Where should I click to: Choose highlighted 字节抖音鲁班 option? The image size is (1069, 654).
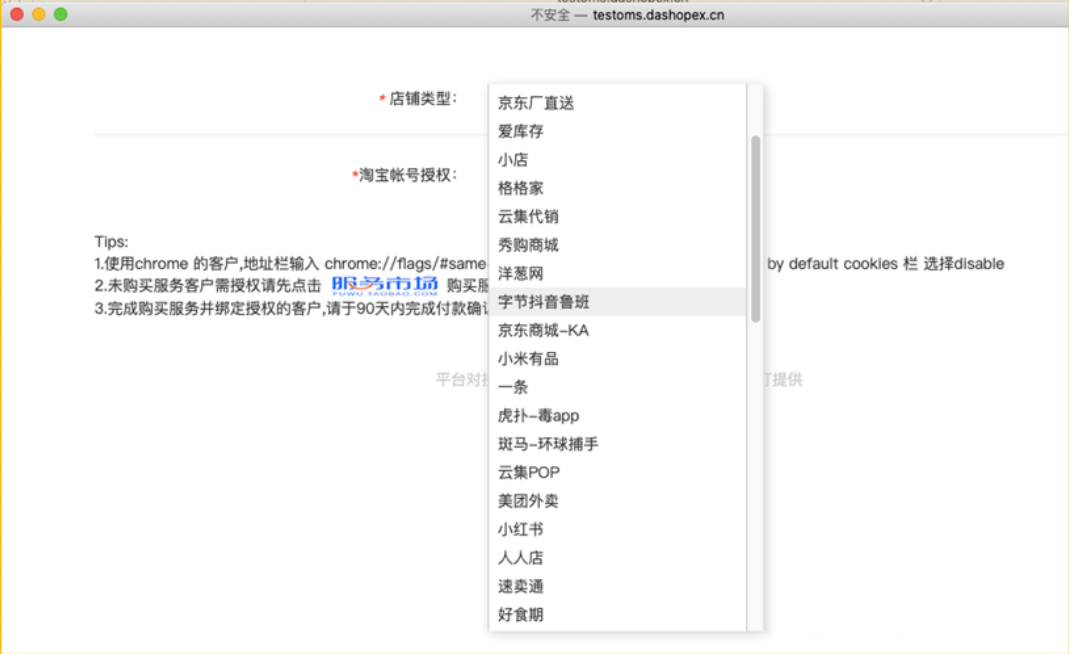click(617, 302)
